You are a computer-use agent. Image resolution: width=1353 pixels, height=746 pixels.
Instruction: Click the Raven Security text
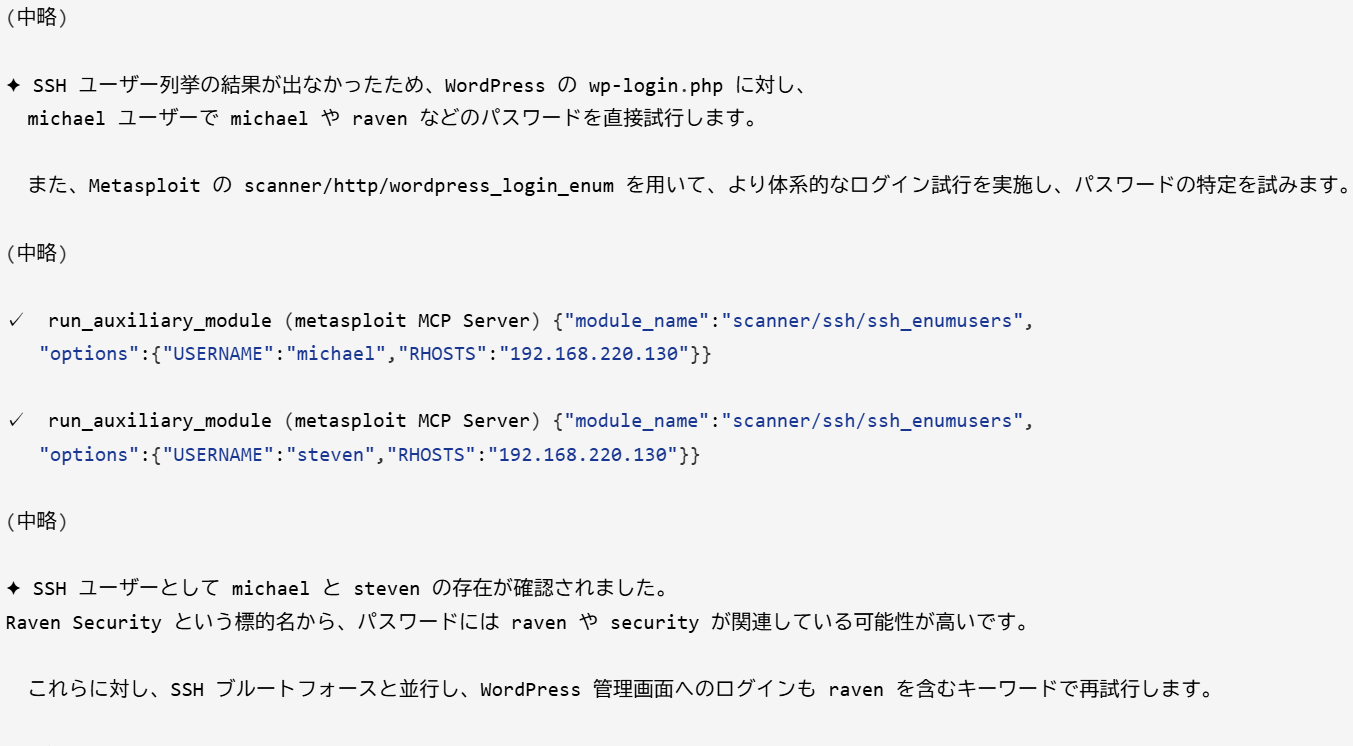pos(84,622)
